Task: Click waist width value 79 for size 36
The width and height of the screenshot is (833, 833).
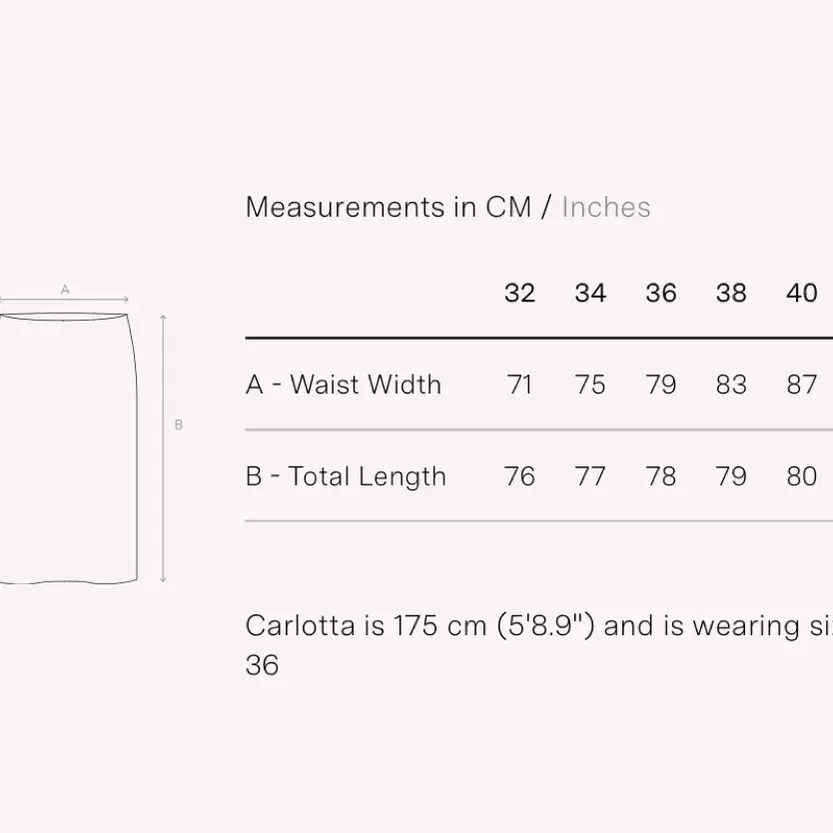Action: click(661, 385)
